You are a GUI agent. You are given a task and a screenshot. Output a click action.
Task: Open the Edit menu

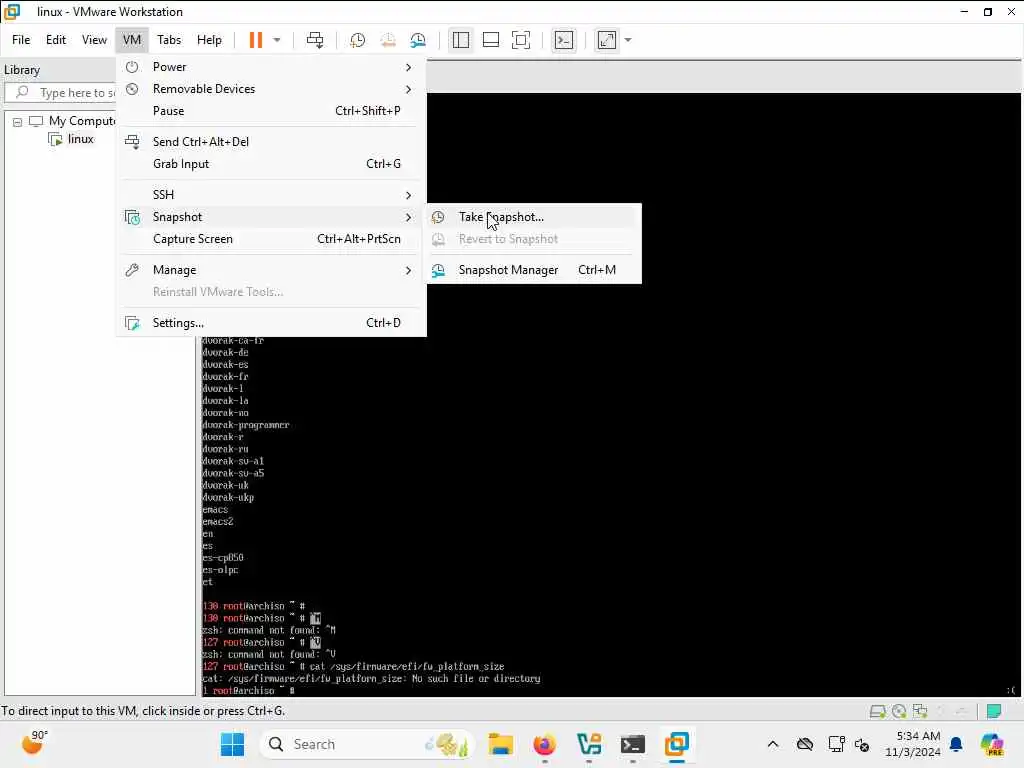(56, 40)
